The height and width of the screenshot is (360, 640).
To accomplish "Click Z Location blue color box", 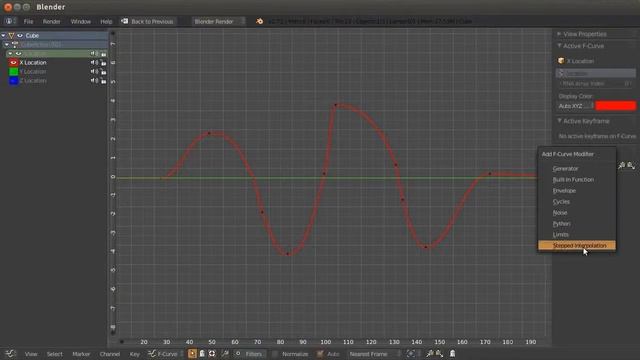I will coord(13,80).
